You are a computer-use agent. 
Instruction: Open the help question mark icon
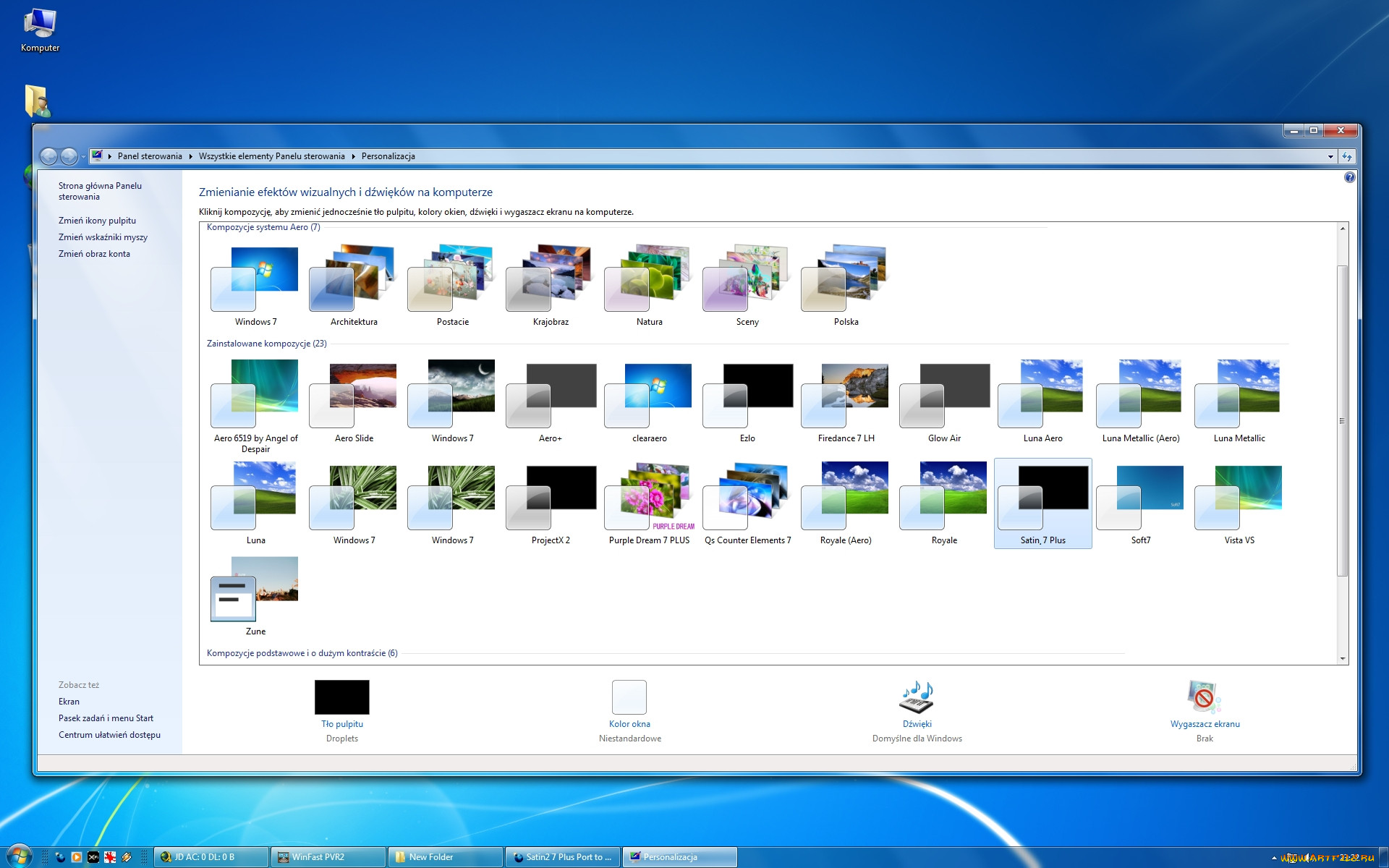1349,177
